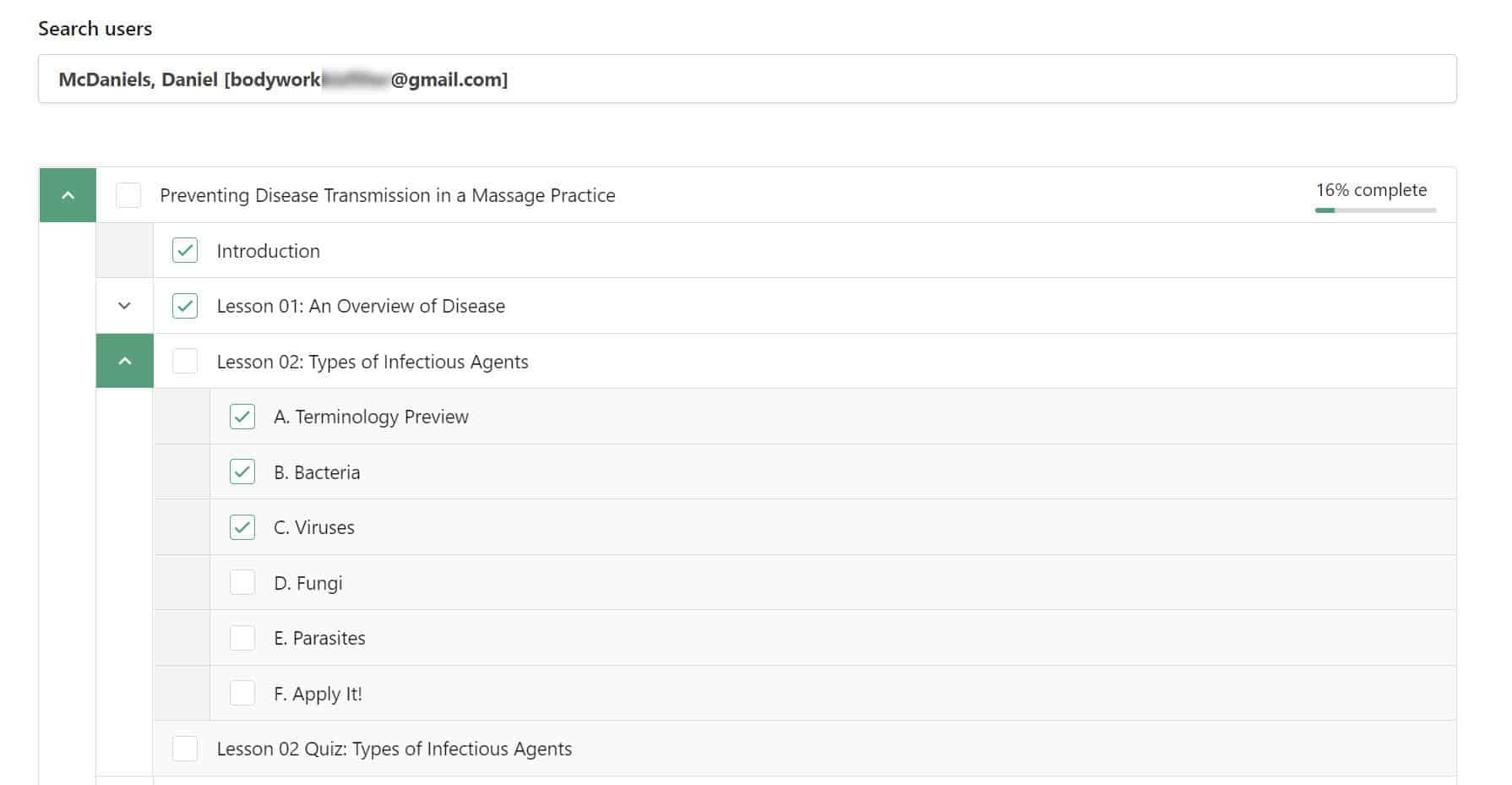Uncheck the B. Bacteria topic checkbox

[x=242, y=472]
